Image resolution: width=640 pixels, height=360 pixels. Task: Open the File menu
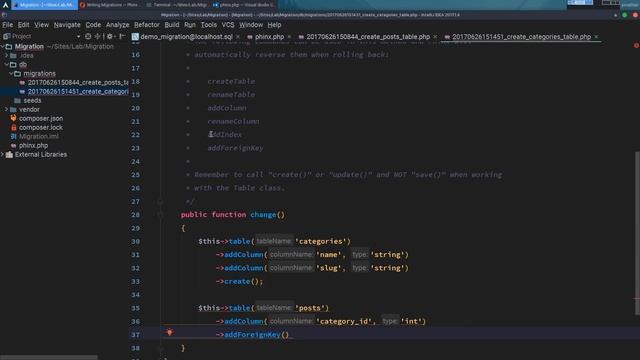pyautogui.click(x=7, y=25)
